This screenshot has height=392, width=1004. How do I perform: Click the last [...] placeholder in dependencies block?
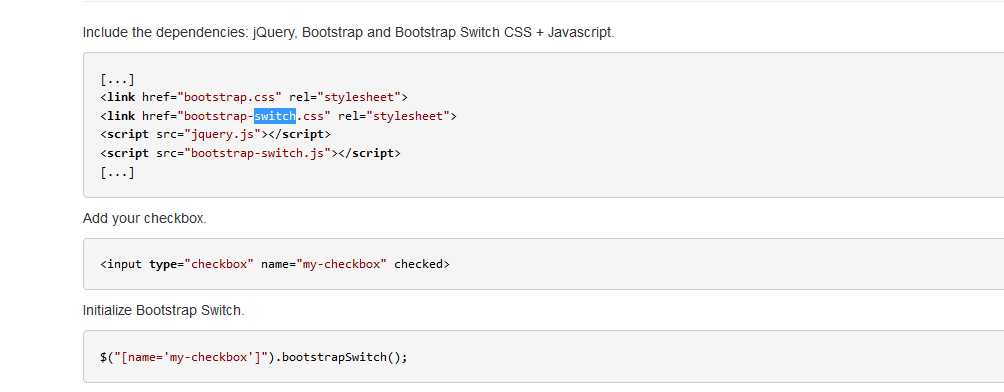click(117, 172)
